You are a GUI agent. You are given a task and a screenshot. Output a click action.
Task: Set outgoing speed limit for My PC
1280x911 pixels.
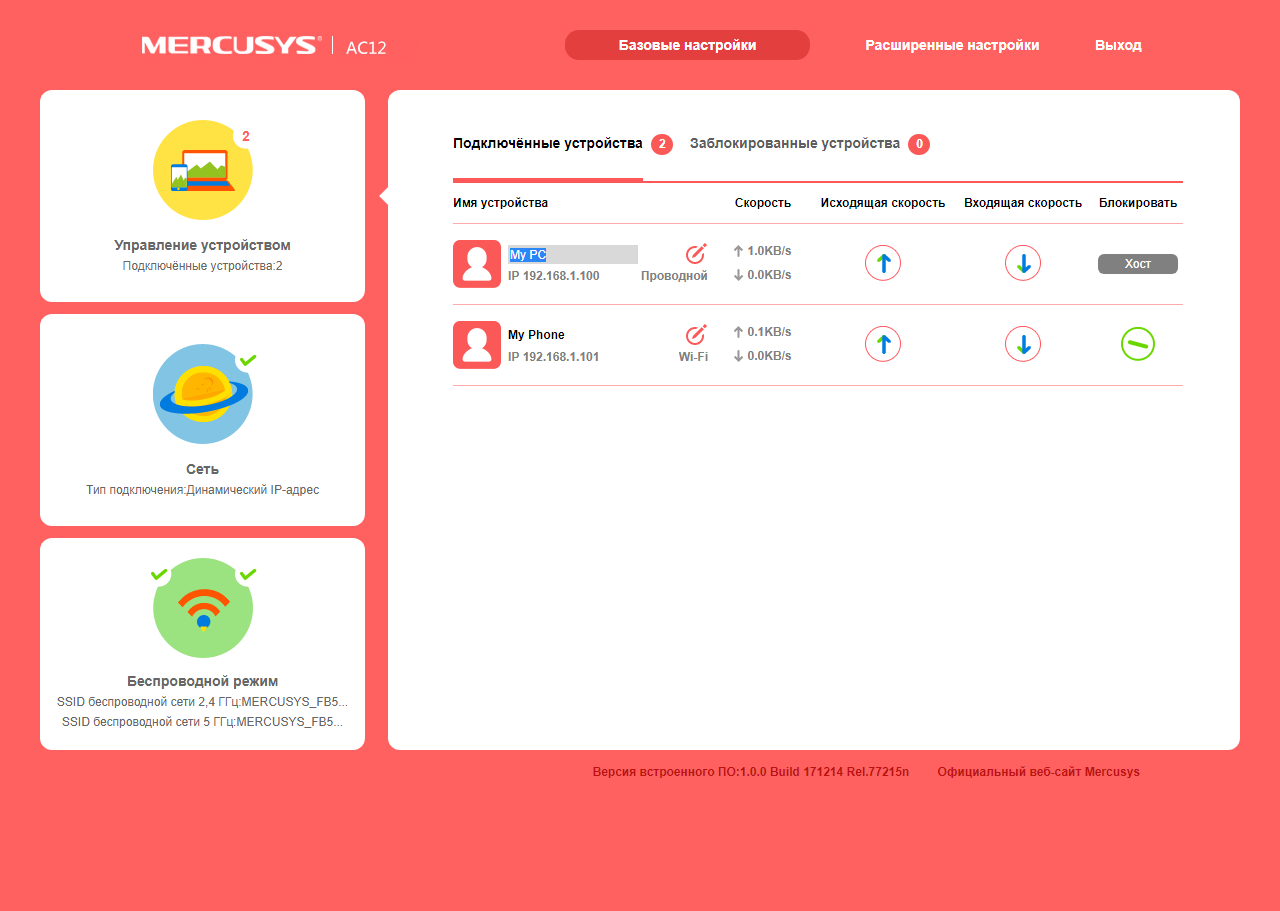883,264
